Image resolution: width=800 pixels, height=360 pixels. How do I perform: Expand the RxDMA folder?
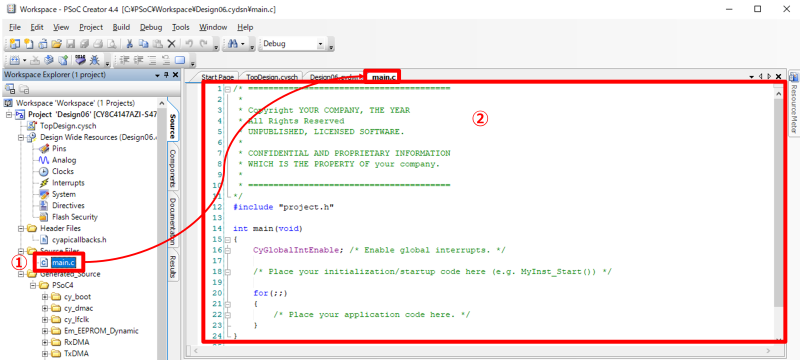coord(44,342)
